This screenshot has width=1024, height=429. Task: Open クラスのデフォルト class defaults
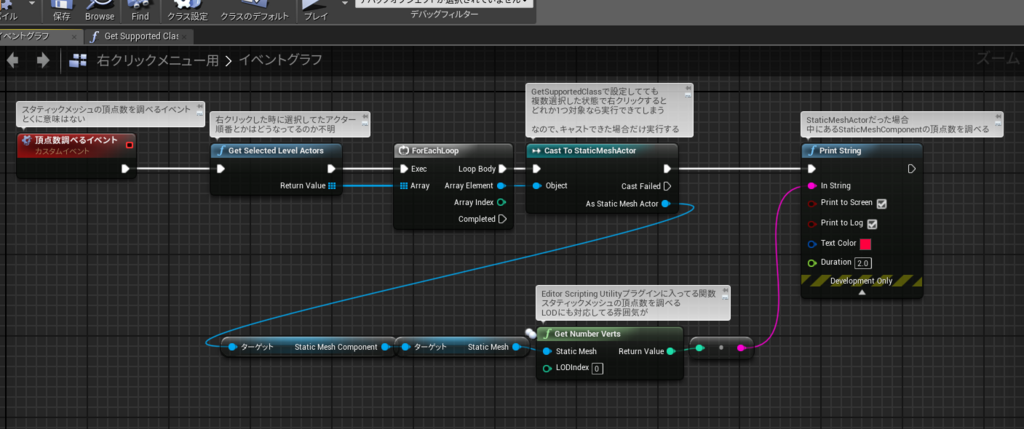pyautogui.click(x=255, y=11)
